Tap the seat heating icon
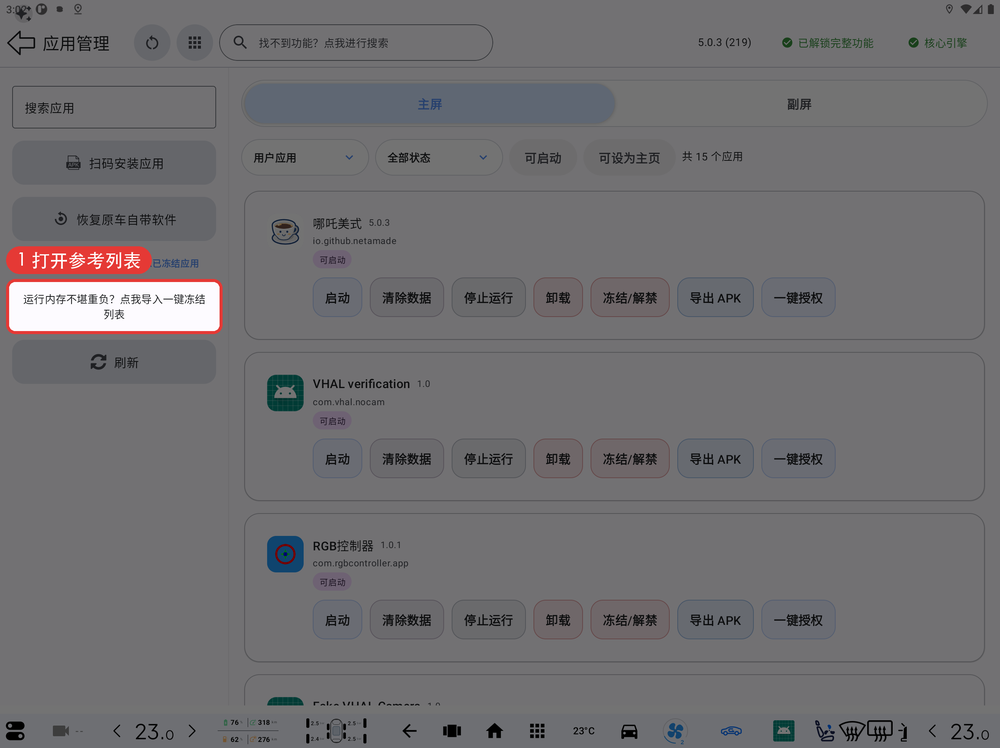 pos(824,731)
